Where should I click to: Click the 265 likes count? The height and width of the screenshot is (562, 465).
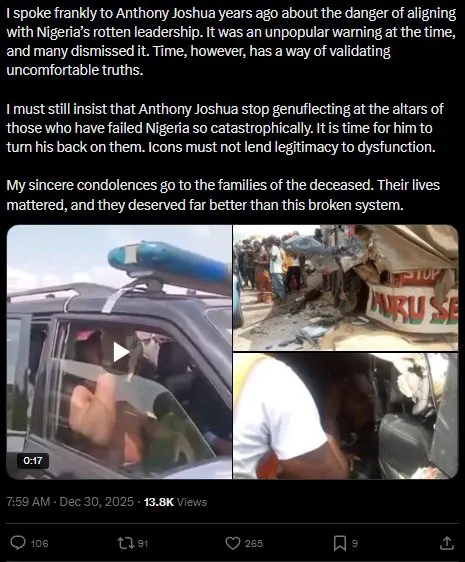254,543
